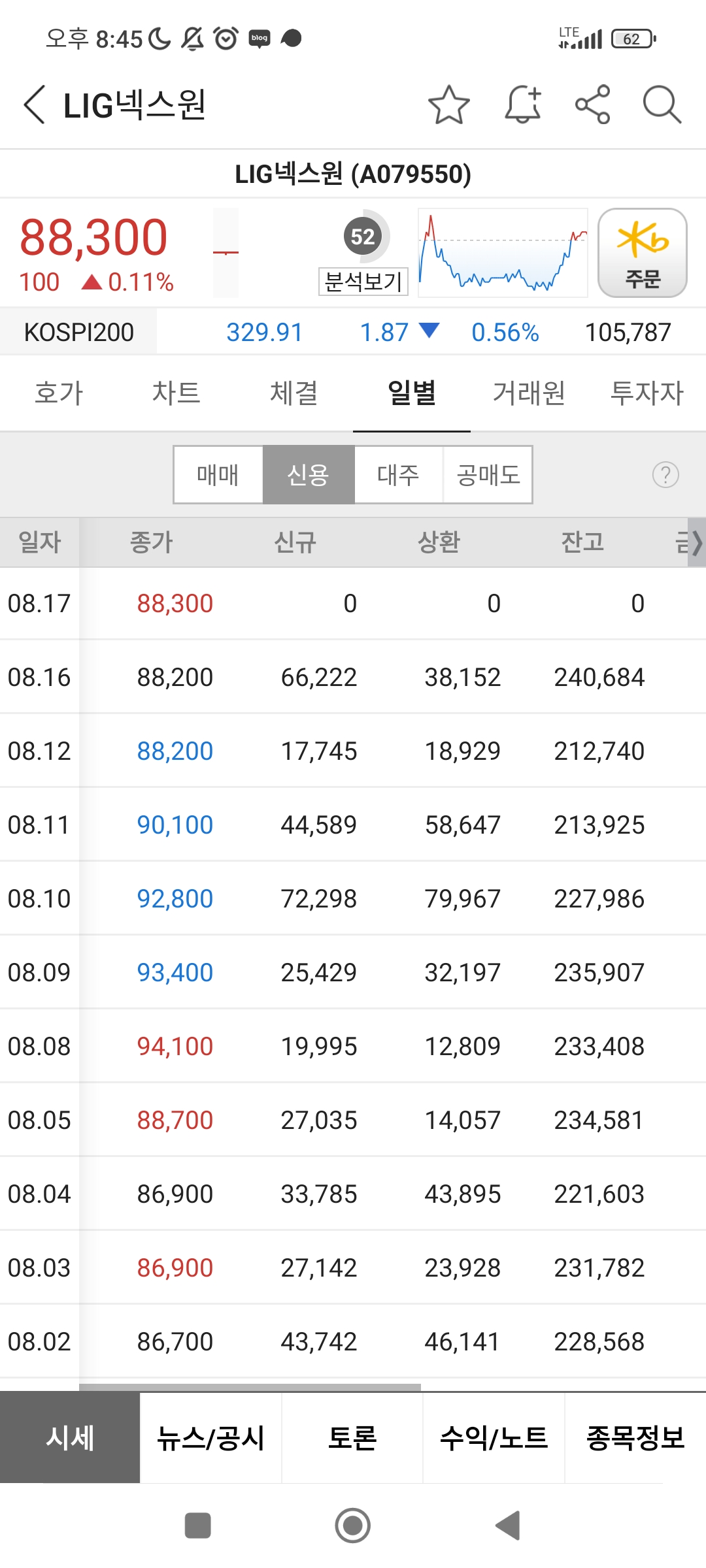This screenshot has height=1568, width=706.
Task: Tap the blog notification status icon
Action: [x=260, y=39]
